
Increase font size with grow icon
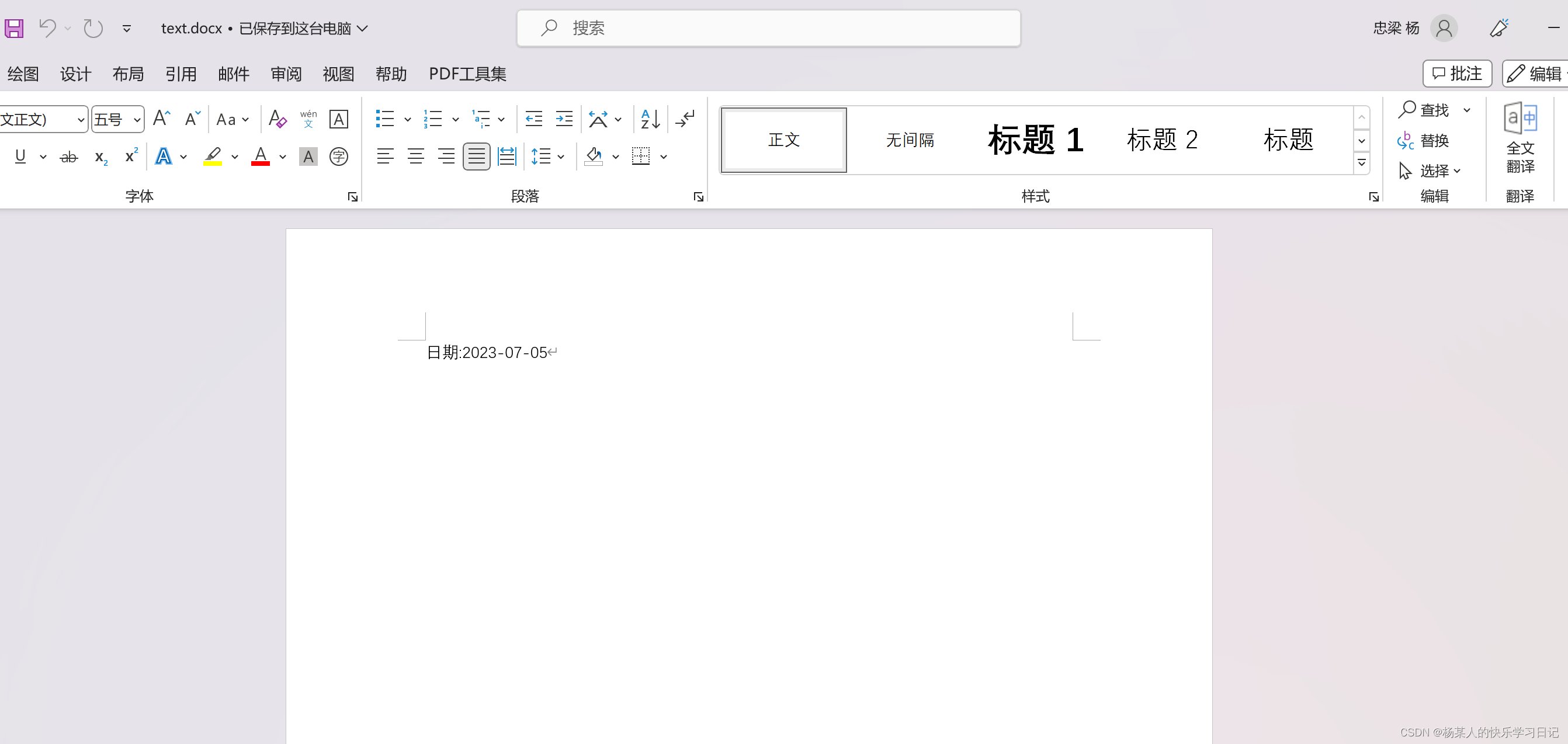click(161, 118)
